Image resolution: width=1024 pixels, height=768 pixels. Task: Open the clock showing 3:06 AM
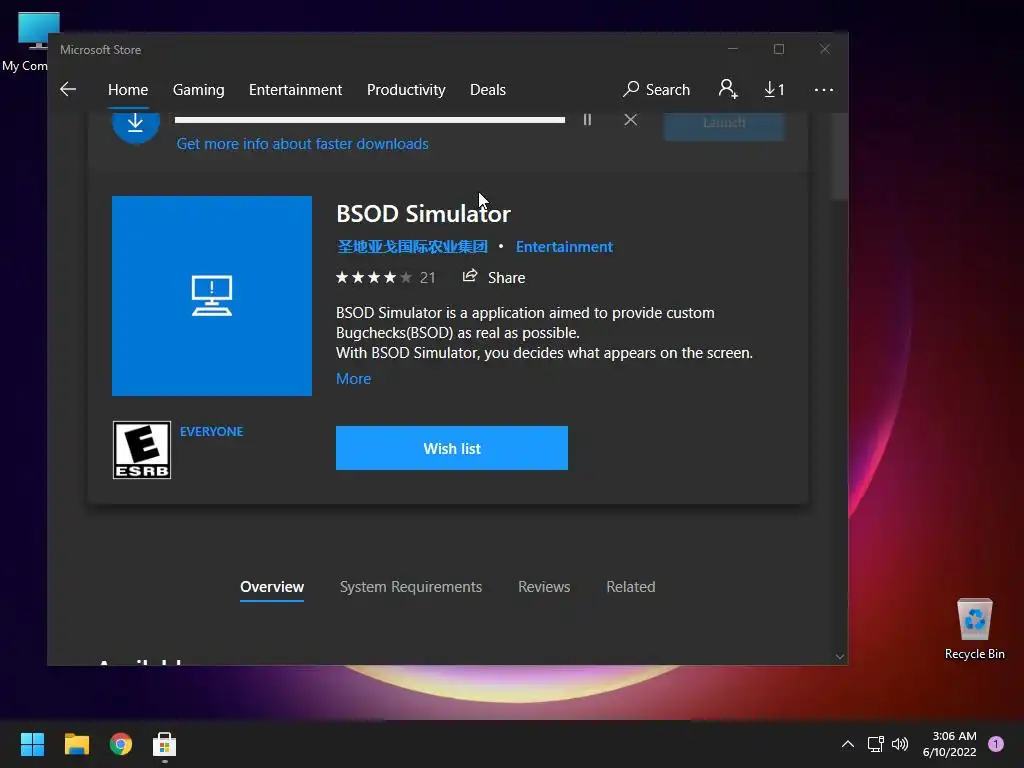[x=950, y=744]
